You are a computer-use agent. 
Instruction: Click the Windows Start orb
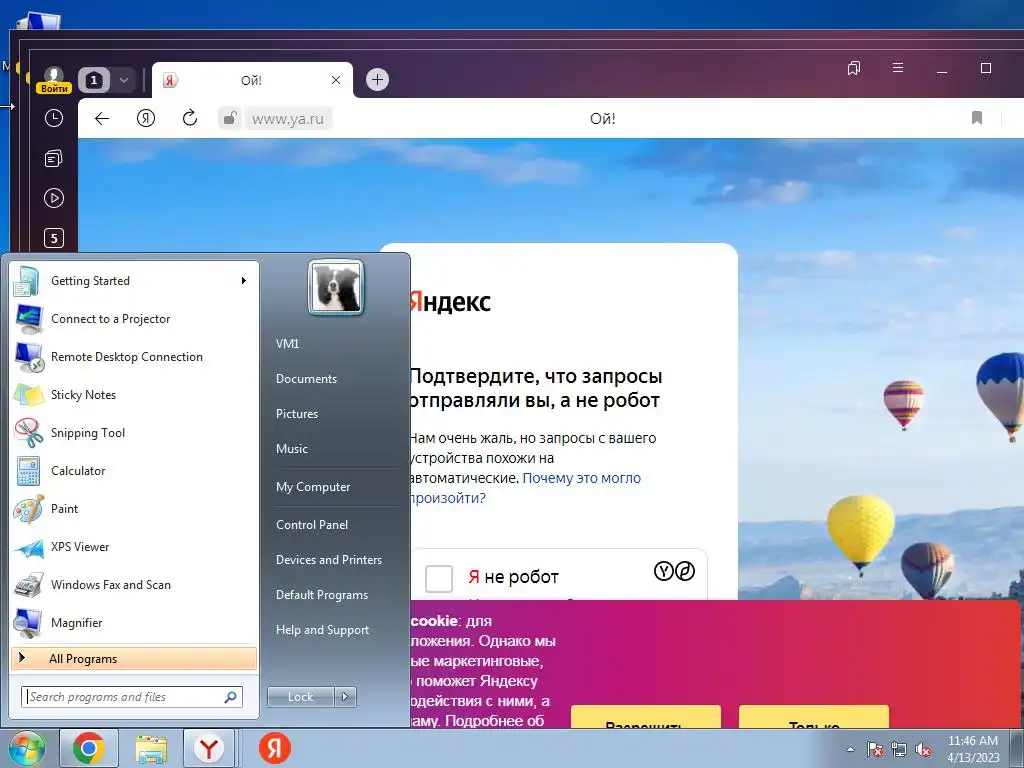pos(27,748)
